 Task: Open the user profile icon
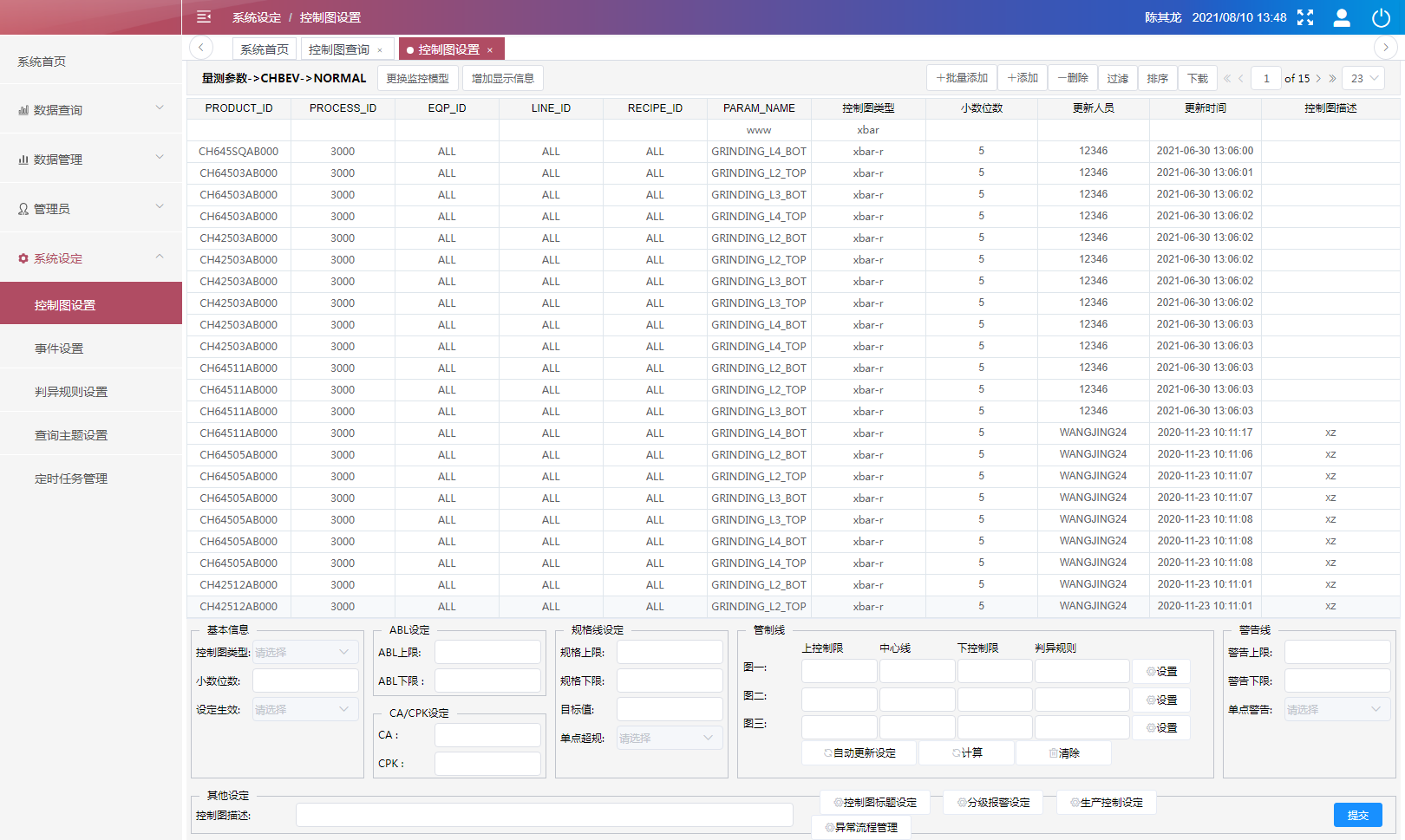click(1342, 17)
